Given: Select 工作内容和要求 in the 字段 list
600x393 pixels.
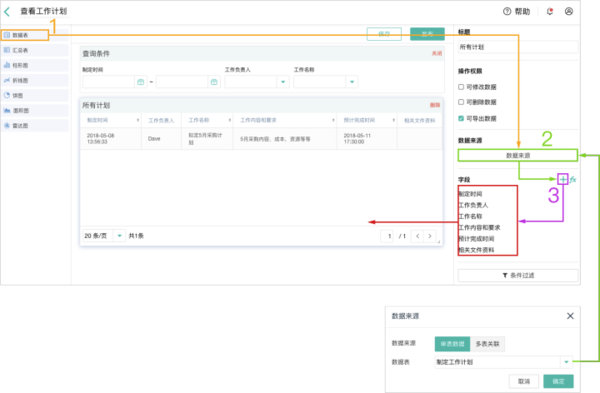Looking at the screenshot, I should pos(479,228).
